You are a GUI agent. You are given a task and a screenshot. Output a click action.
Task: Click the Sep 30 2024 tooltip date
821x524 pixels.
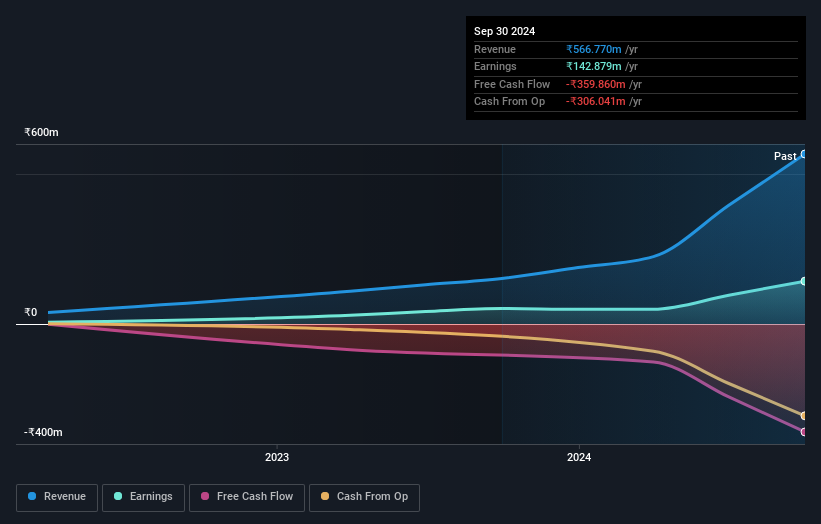pos(504,31)
